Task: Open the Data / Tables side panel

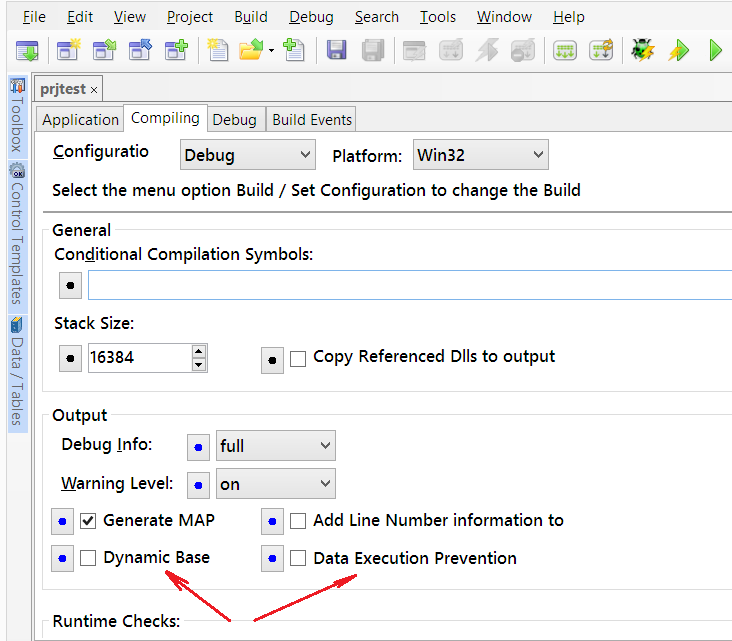Action: [x=17, y=371]
